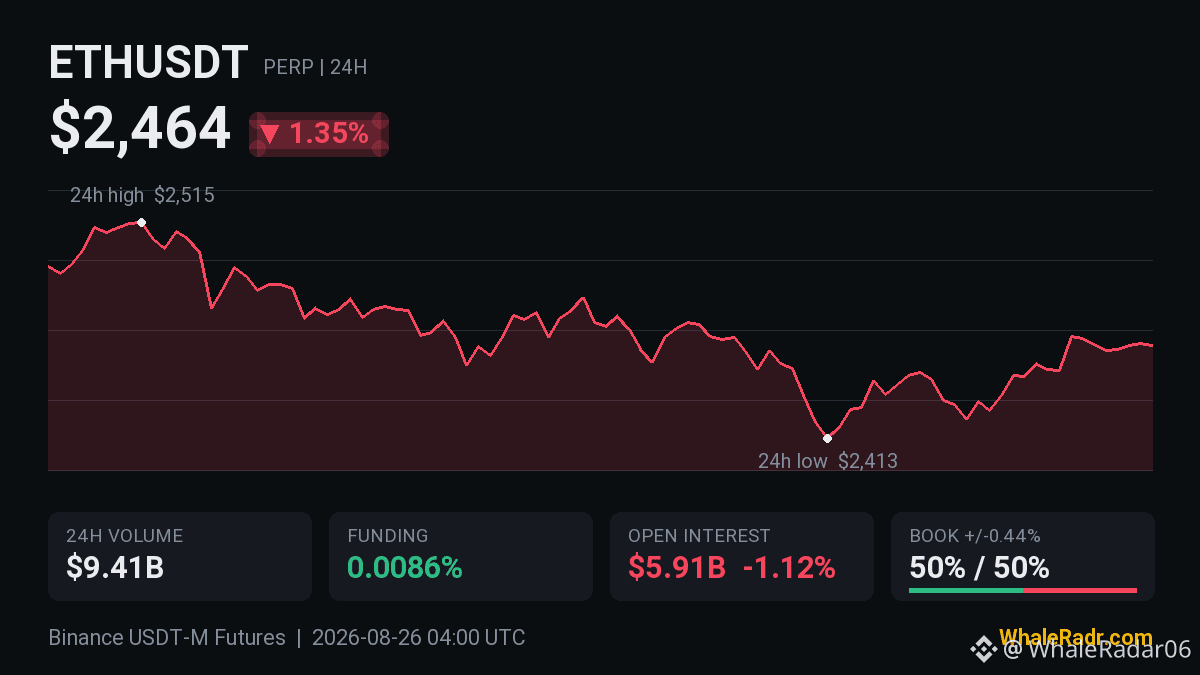
Task: Click the white 24h high marker dot
Action: pos(141,222)
